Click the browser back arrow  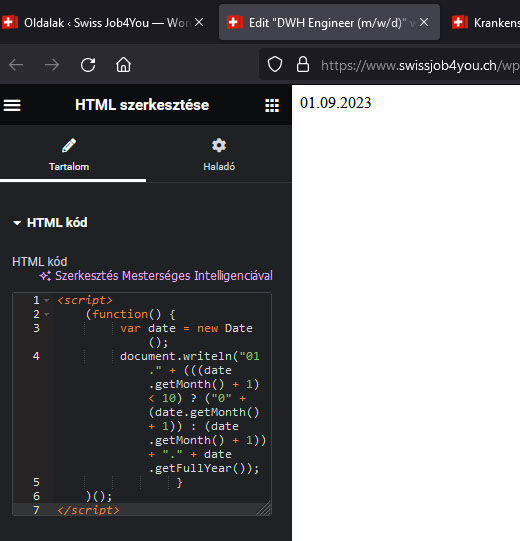click(x=16, y=65)
